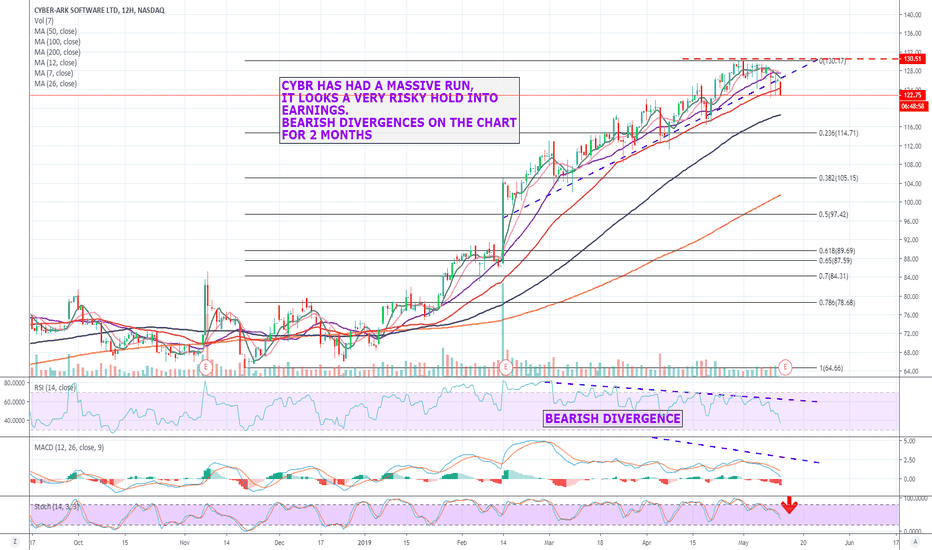Click Jun on the time axis

click(x=849, y=543)
